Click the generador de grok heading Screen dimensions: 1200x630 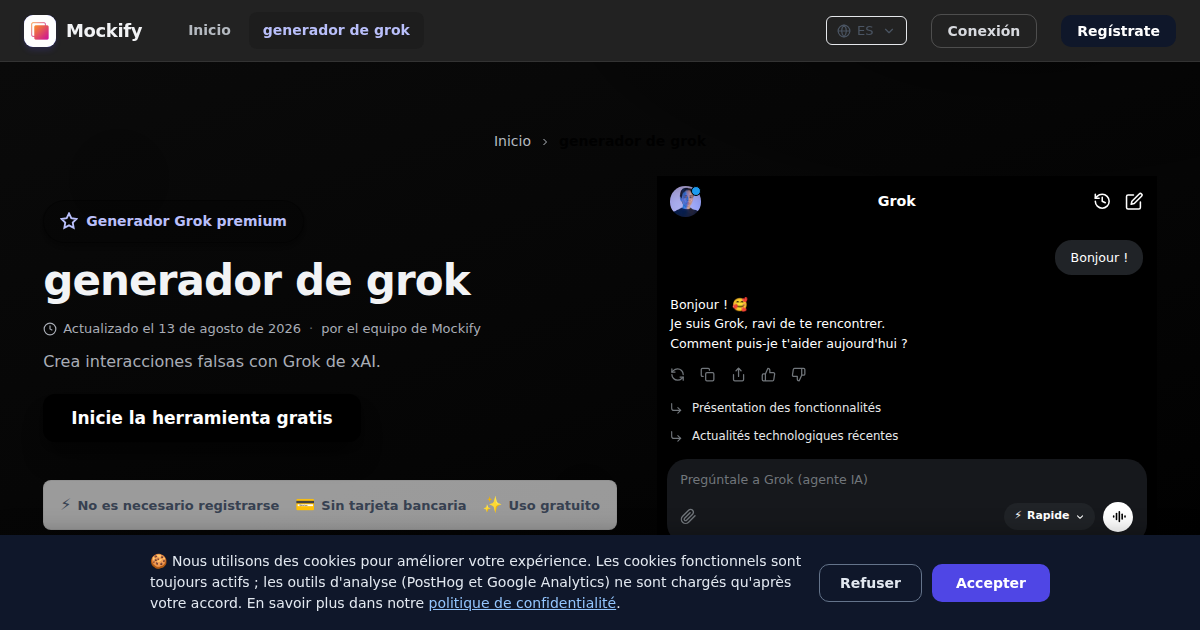257,281
